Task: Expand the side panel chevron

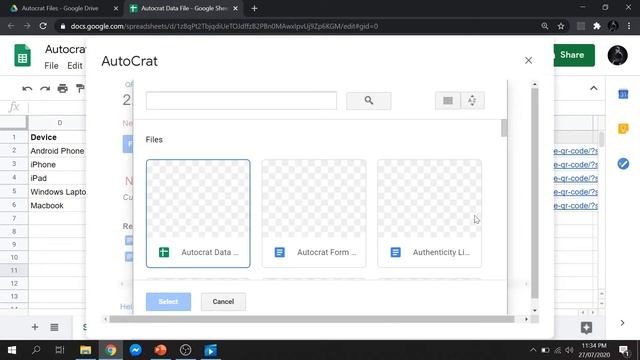Action: (x=622, y=323)
